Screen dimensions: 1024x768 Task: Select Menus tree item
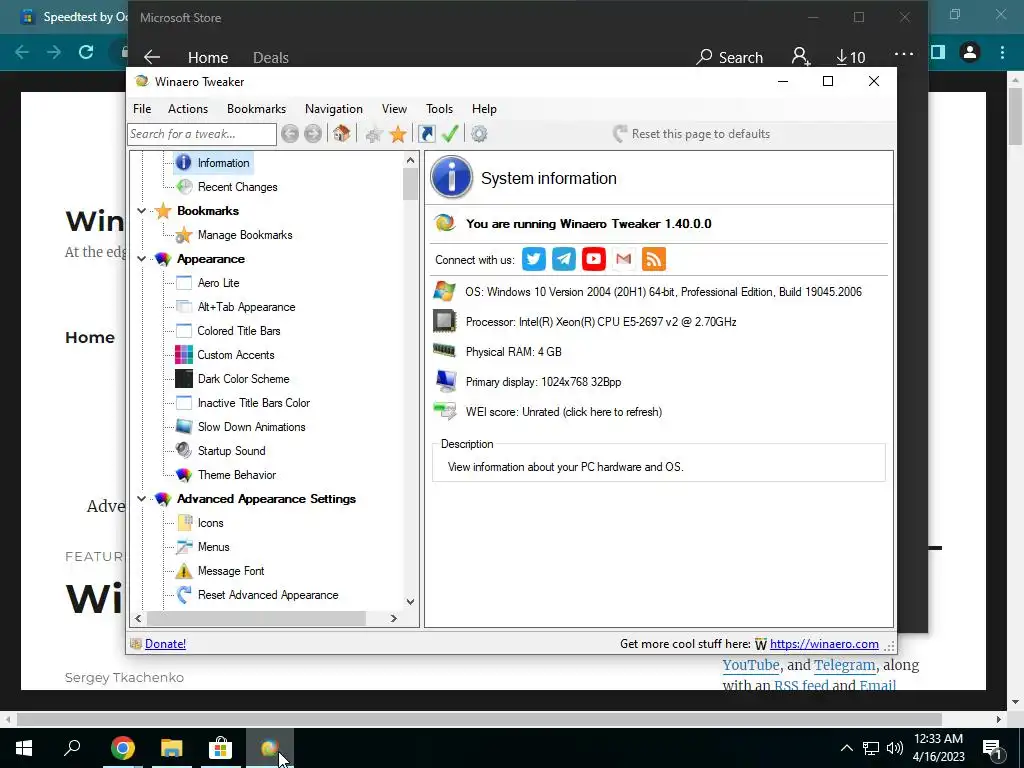tap(214, 547)
